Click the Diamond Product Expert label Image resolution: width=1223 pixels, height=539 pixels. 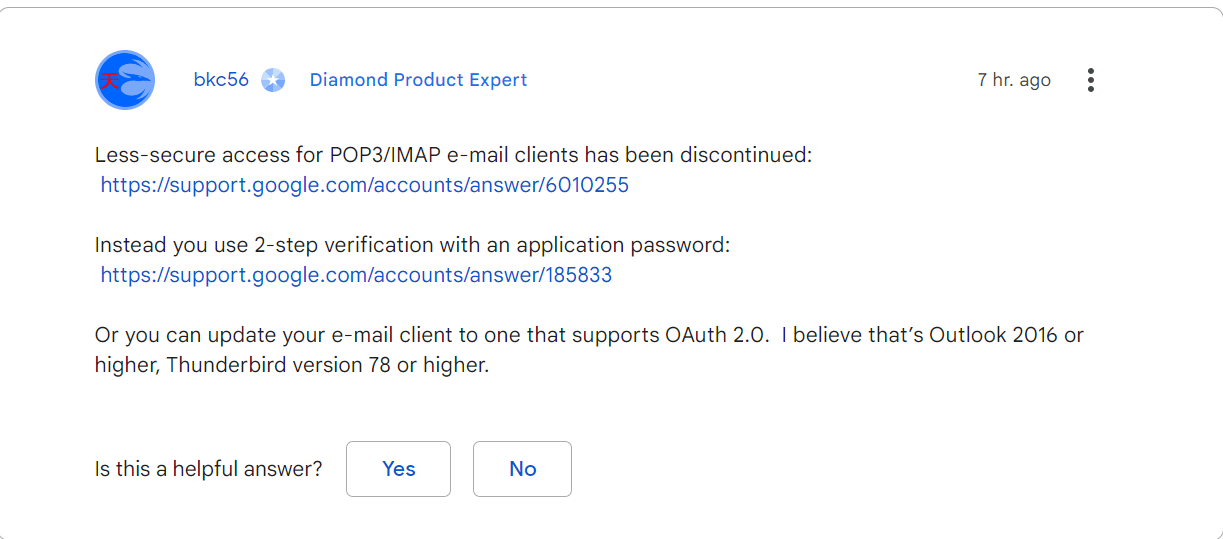[418, 80]
